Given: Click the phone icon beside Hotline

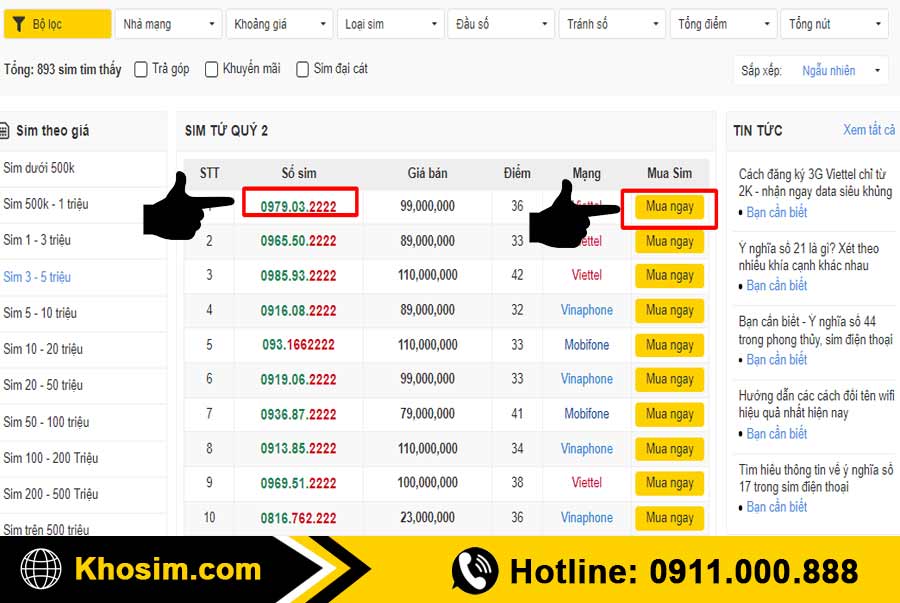Looking at the screenshot, I should [x=474, y=571].
